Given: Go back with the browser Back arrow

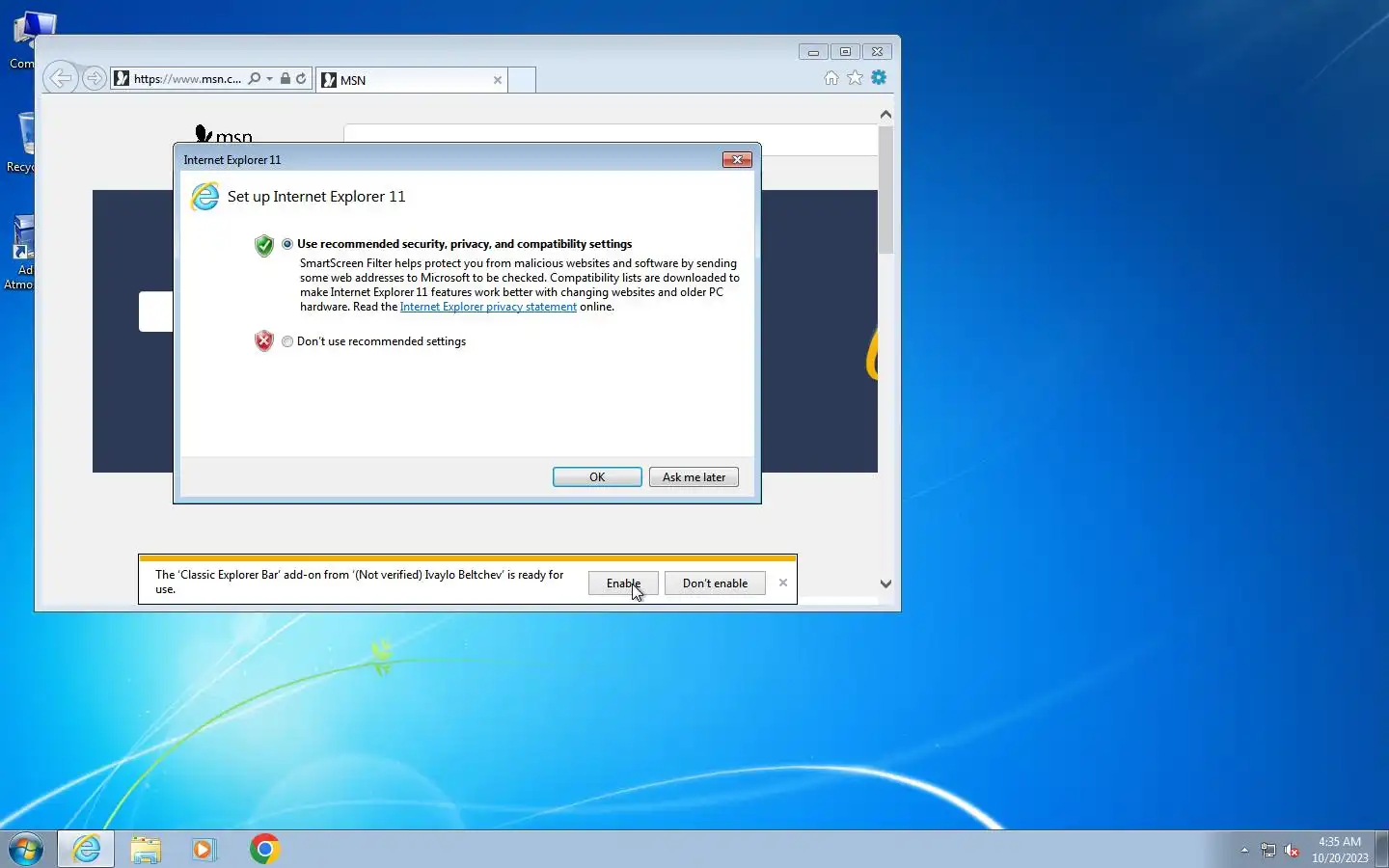Looking at the screenshot, I should point(60,78).
